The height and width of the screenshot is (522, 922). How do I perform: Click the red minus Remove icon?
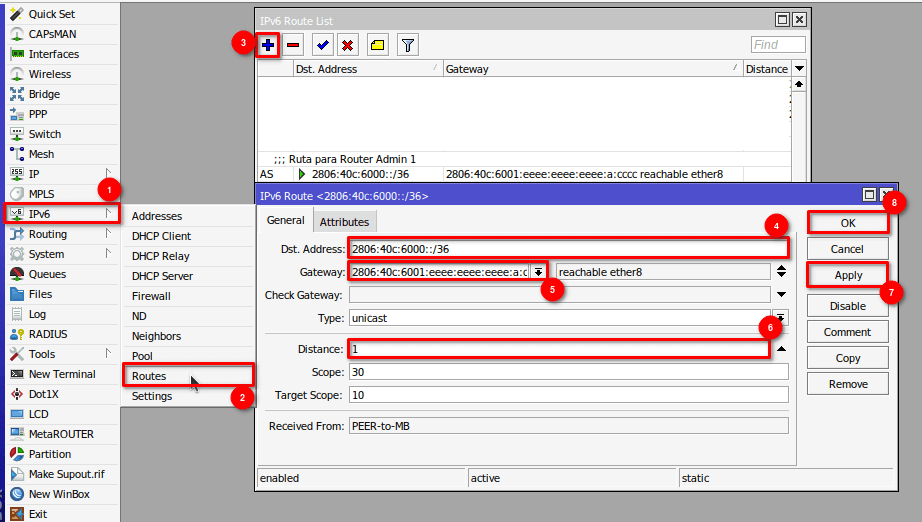click(293, 45)
